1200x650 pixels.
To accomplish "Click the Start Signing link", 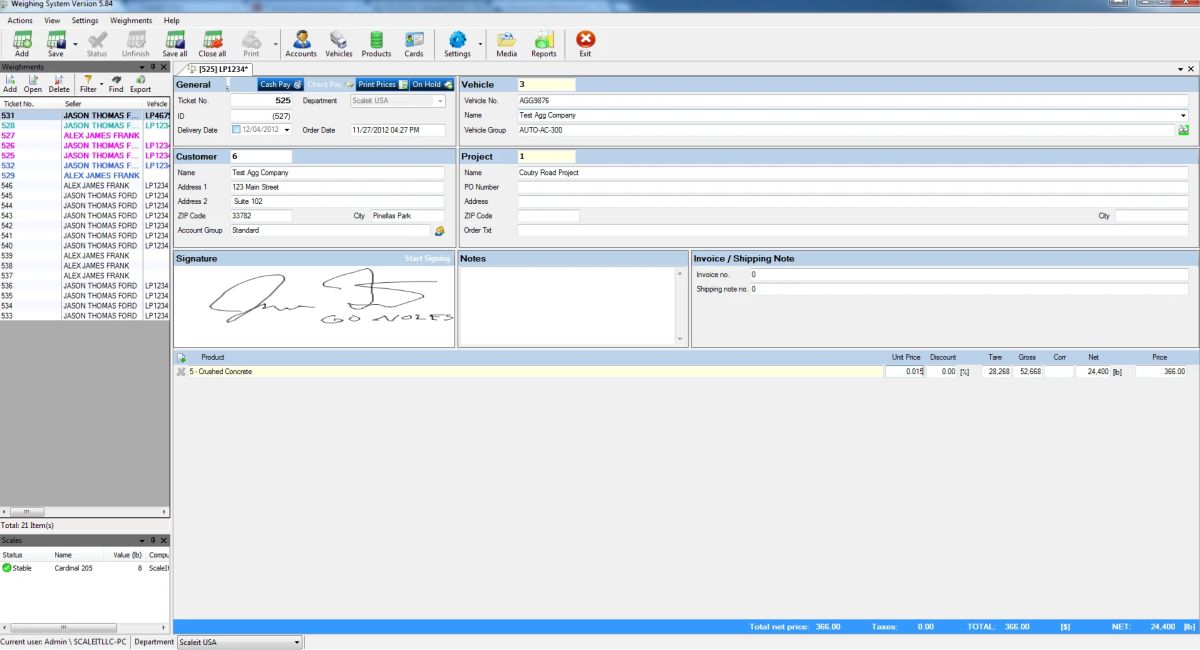I will point(427,259).
